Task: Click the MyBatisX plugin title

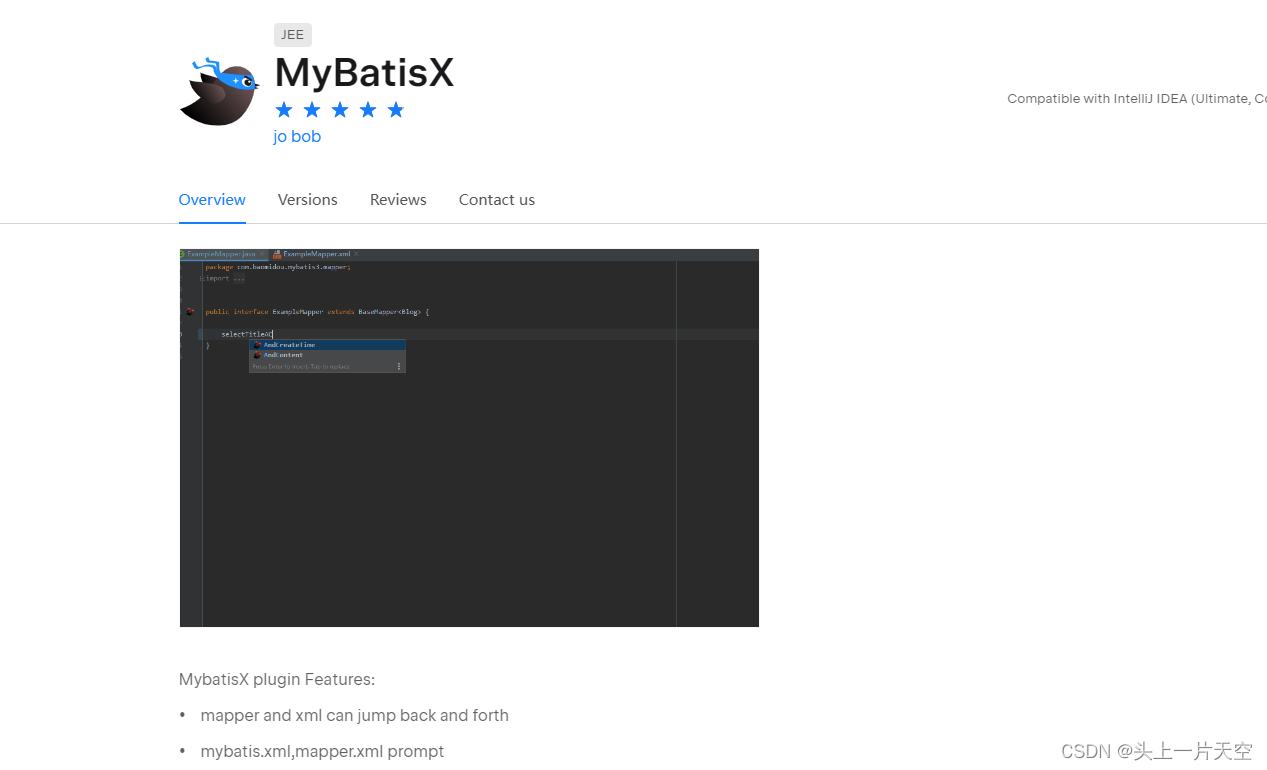Action: coord(364,73)
